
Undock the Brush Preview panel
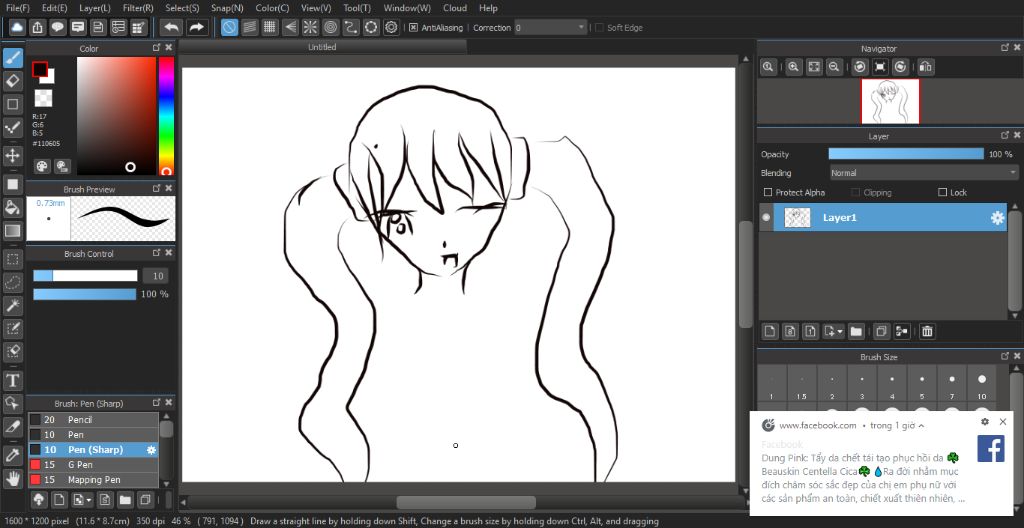click(x=156, y=188)
